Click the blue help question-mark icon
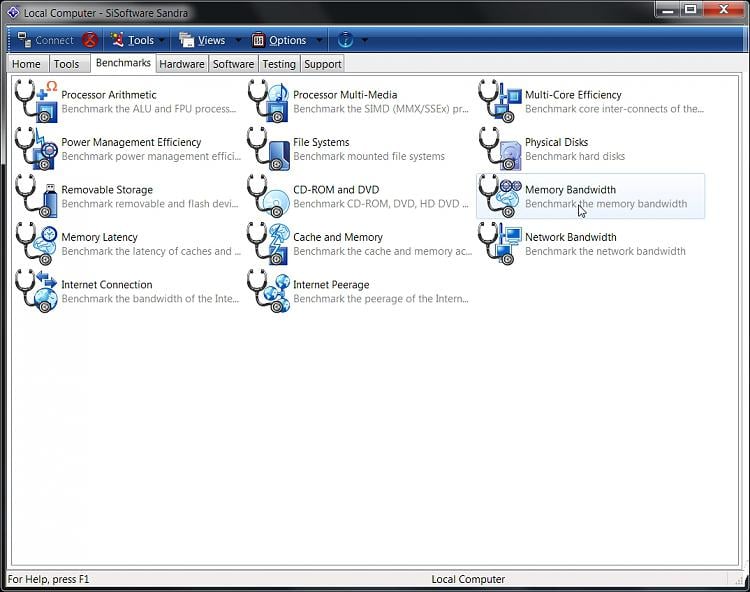 pos(345,40)
